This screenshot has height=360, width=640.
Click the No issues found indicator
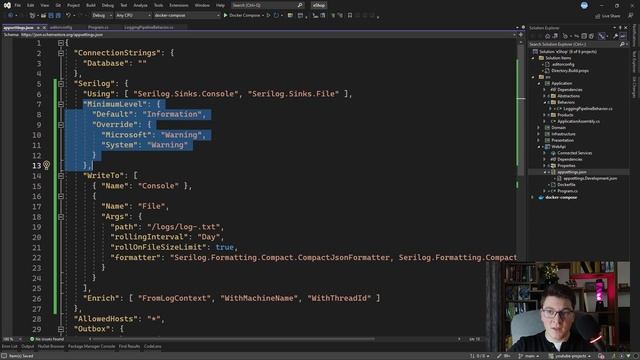tap(47, 339)
